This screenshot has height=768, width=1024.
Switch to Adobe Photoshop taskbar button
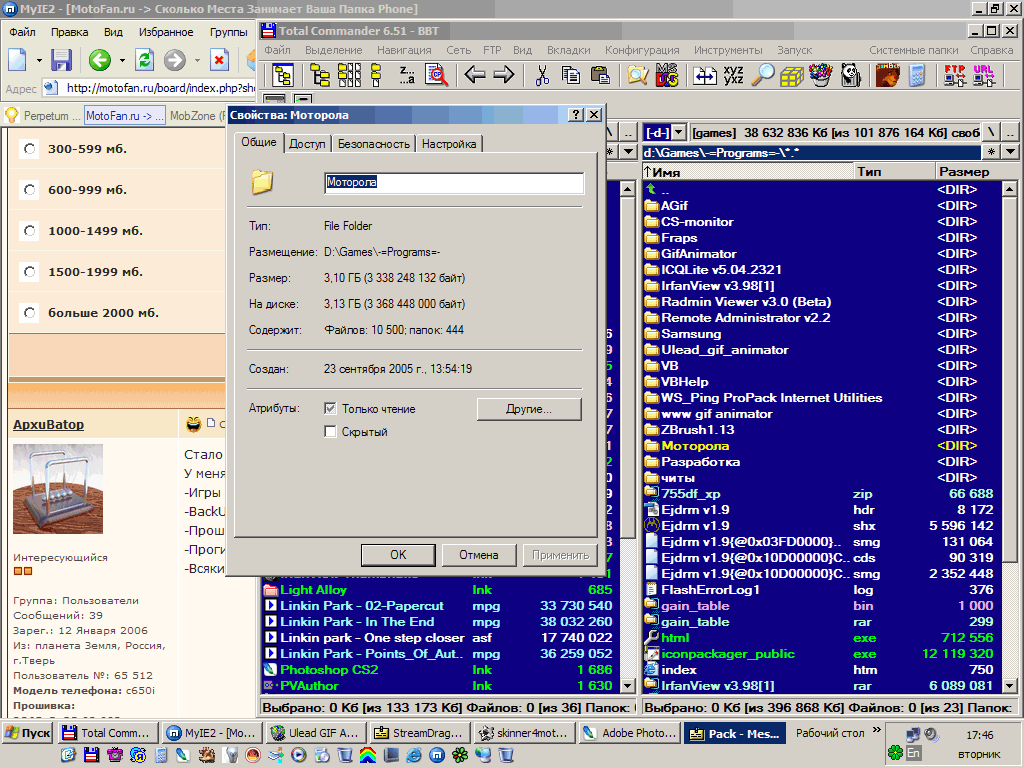coord(631,733)
